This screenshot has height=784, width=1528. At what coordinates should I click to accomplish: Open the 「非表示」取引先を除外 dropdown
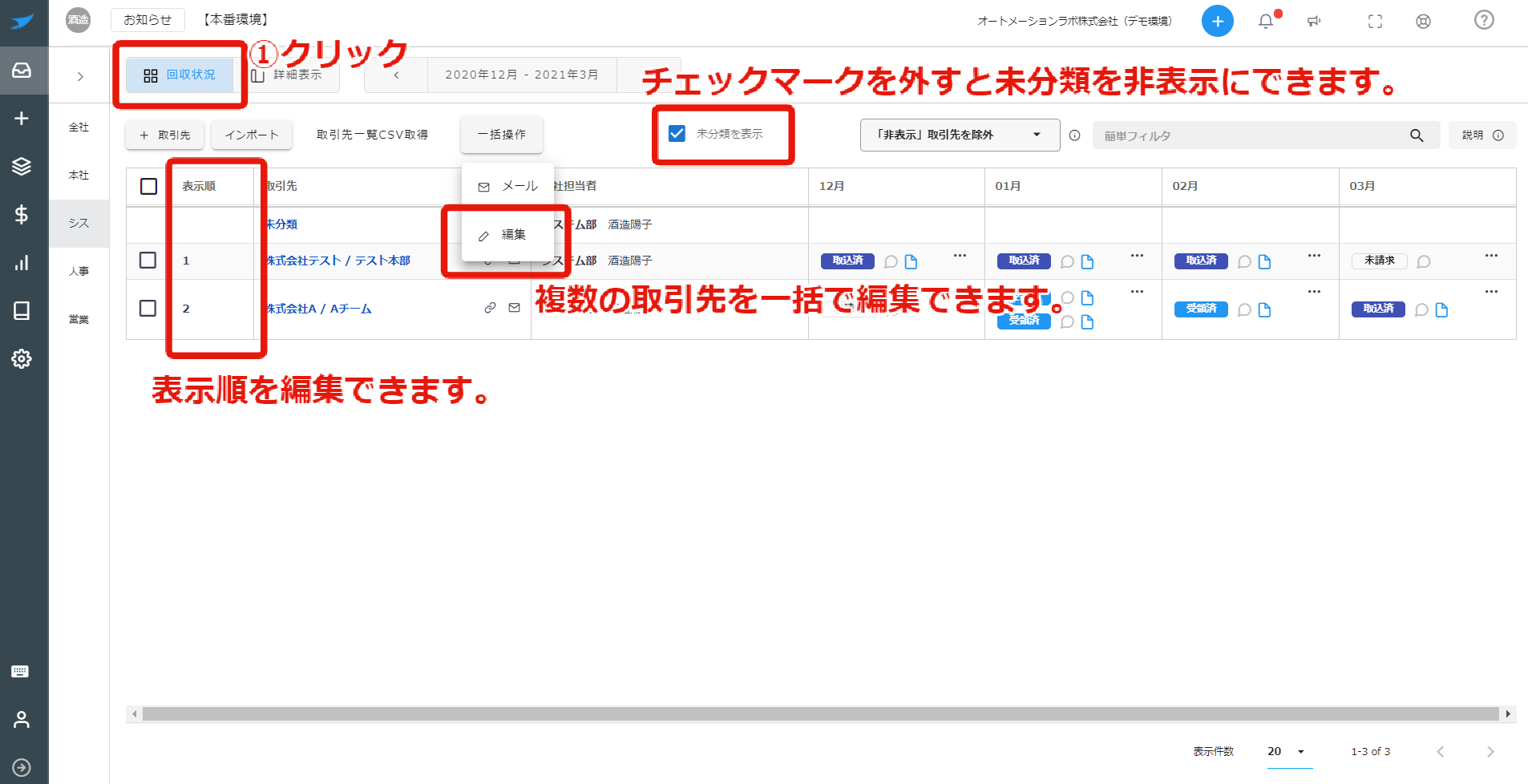point(960,135)
